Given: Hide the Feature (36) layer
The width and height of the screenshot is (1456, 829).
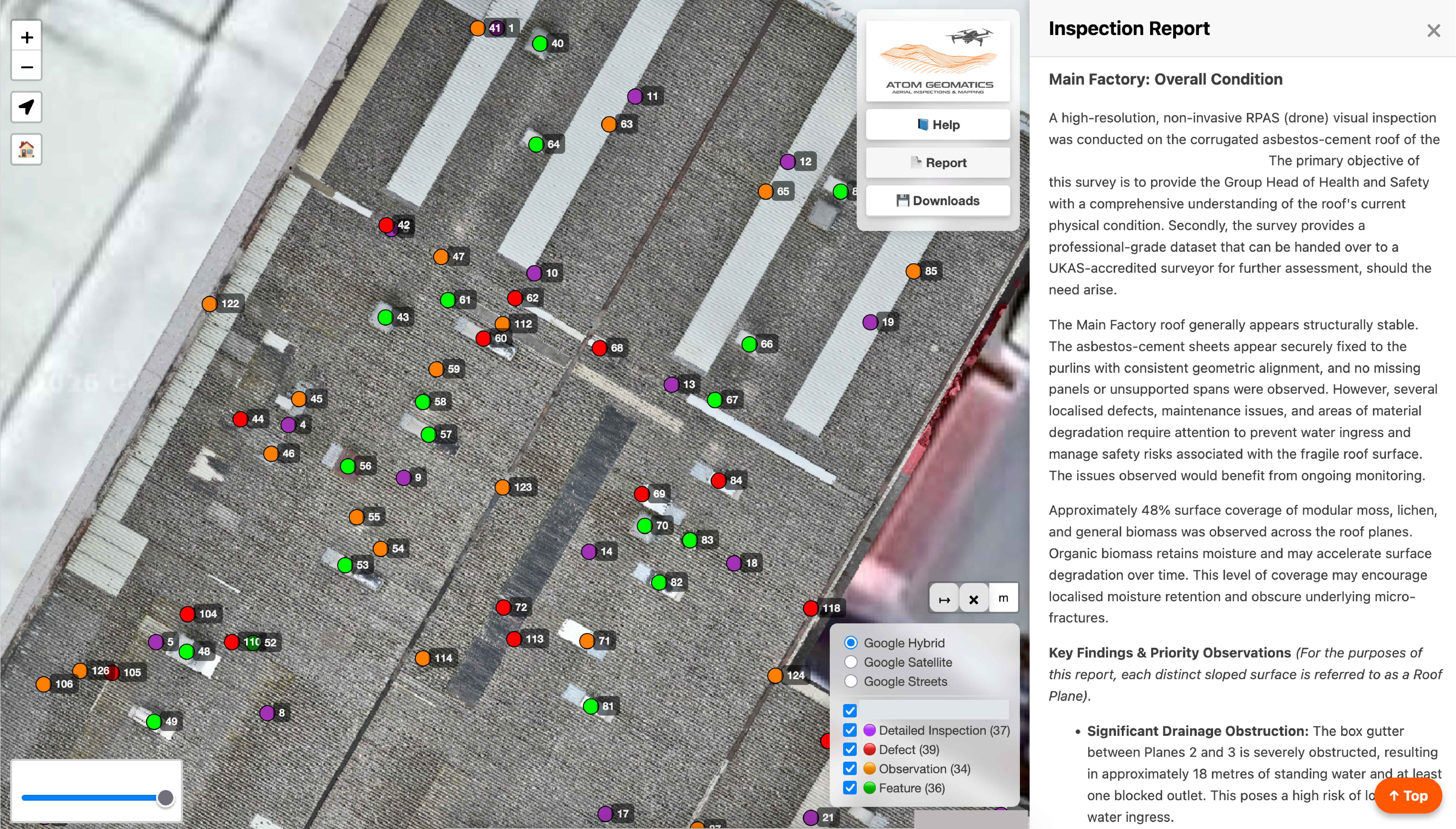Looking at the screenshot, I should coord(850,788).
